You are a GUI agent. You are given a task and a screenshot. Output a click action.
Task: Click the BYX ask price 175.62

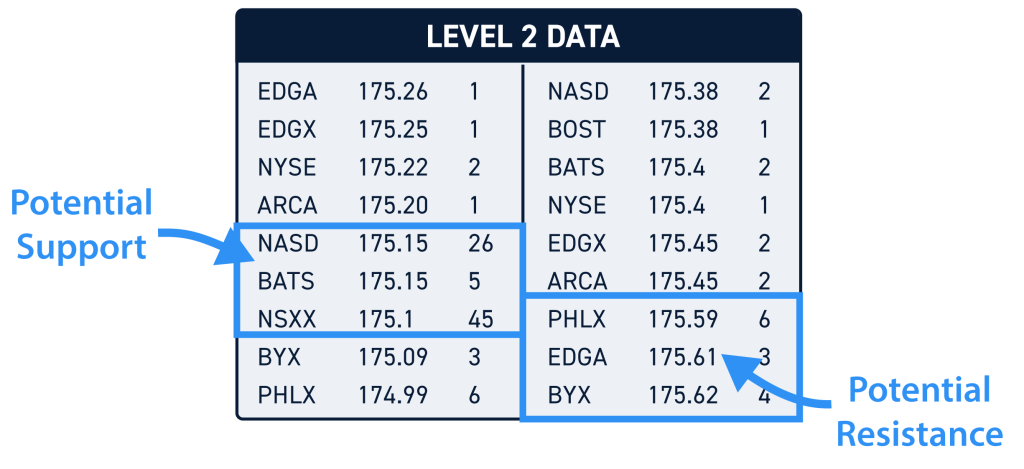click(683, 395)
